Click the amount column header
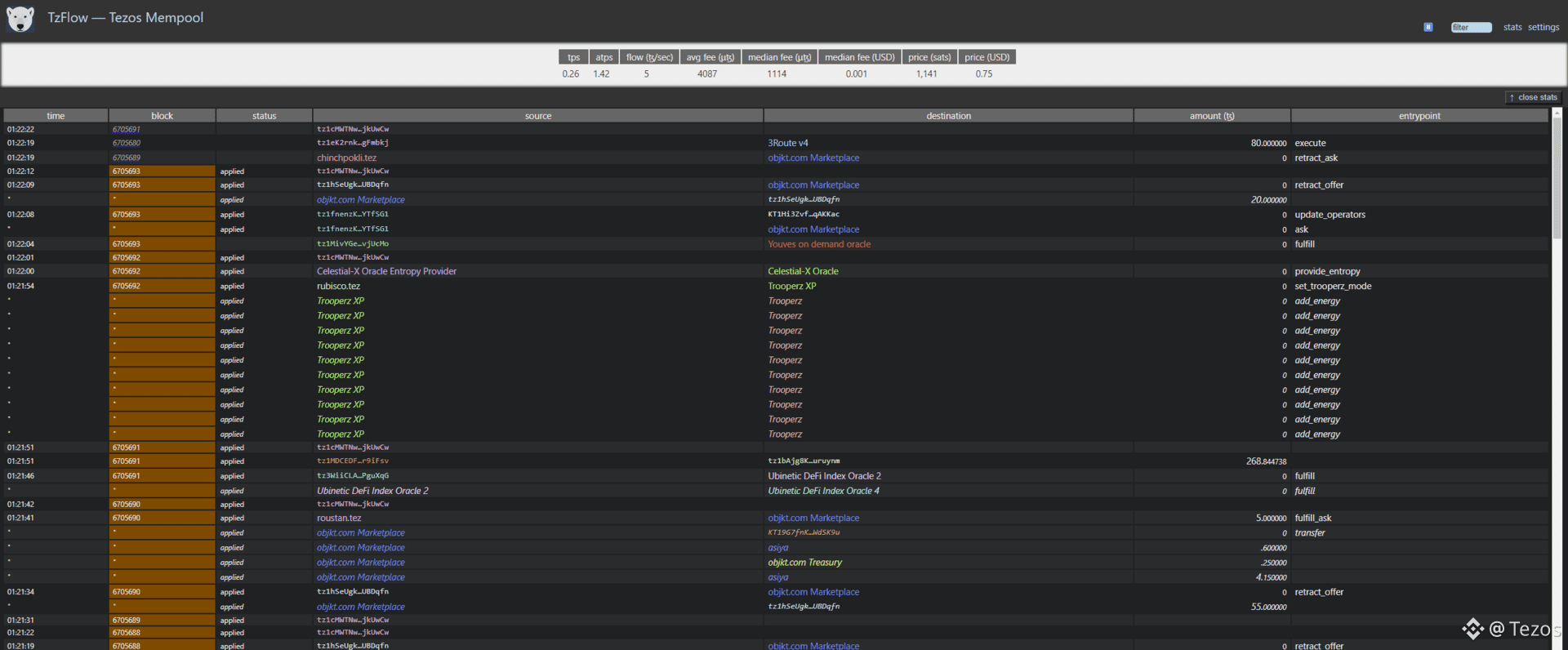Viewport: 1568px width, 650px height. pos(1211,116)
